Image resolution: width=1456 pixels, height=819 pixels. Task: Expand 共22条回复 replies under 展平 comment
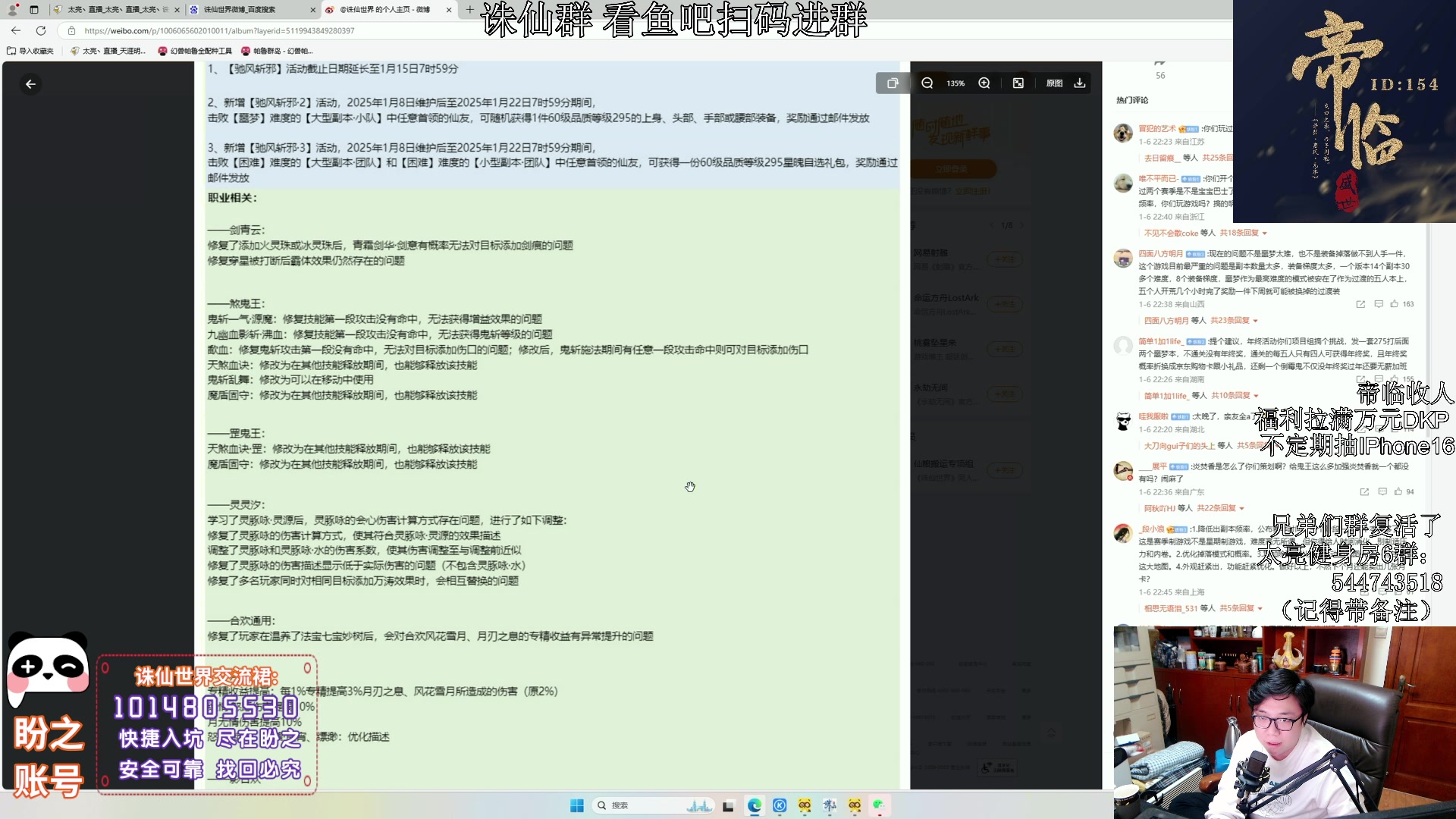(x=1220, y=508)
